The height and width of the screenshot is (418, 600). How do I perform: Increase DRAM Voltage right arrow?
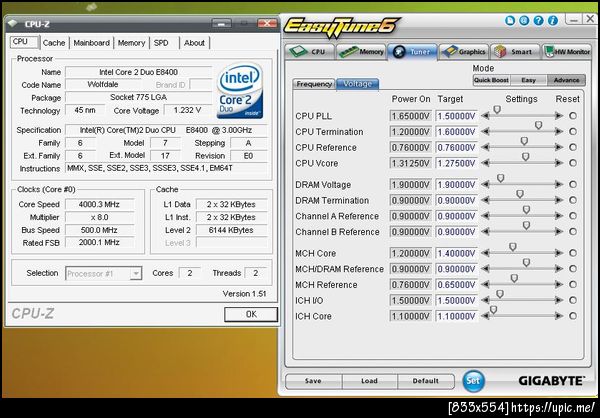[559, 184]
